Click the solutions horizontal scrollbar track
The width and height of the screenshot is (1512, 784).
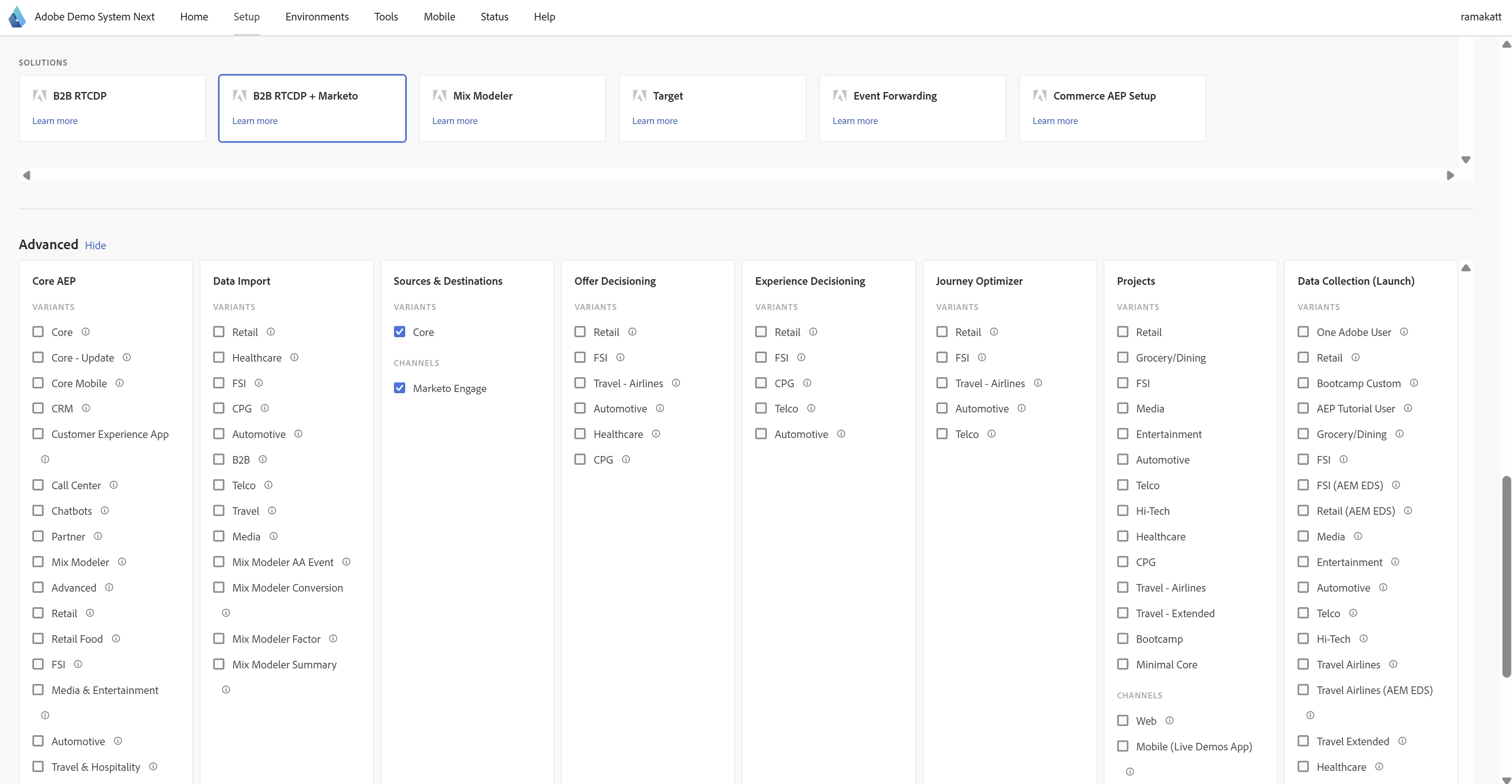738,176
